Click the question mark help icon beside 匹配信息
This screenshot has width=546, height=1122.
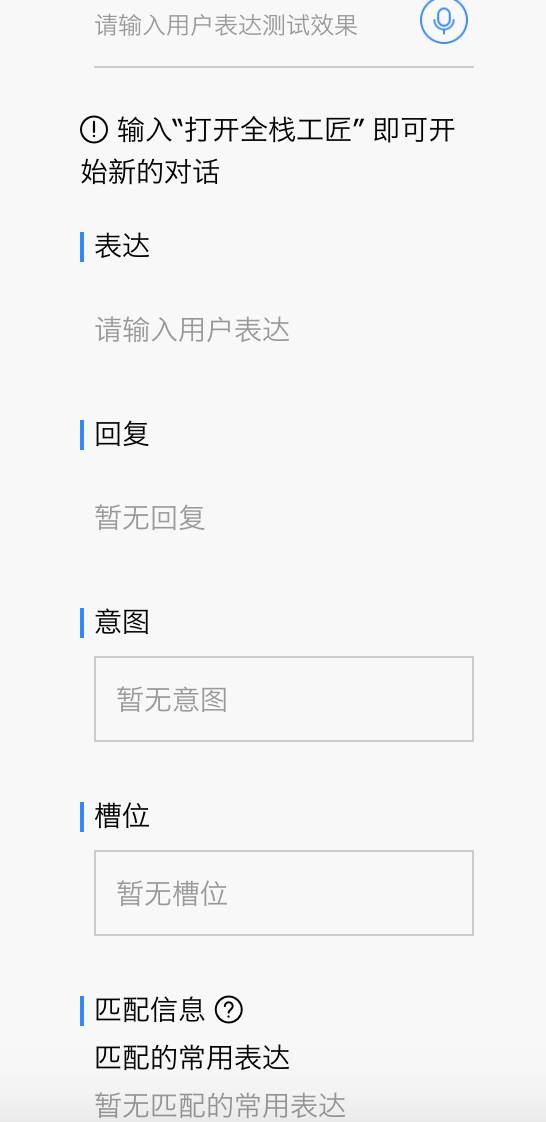(x=229, y=1010)
